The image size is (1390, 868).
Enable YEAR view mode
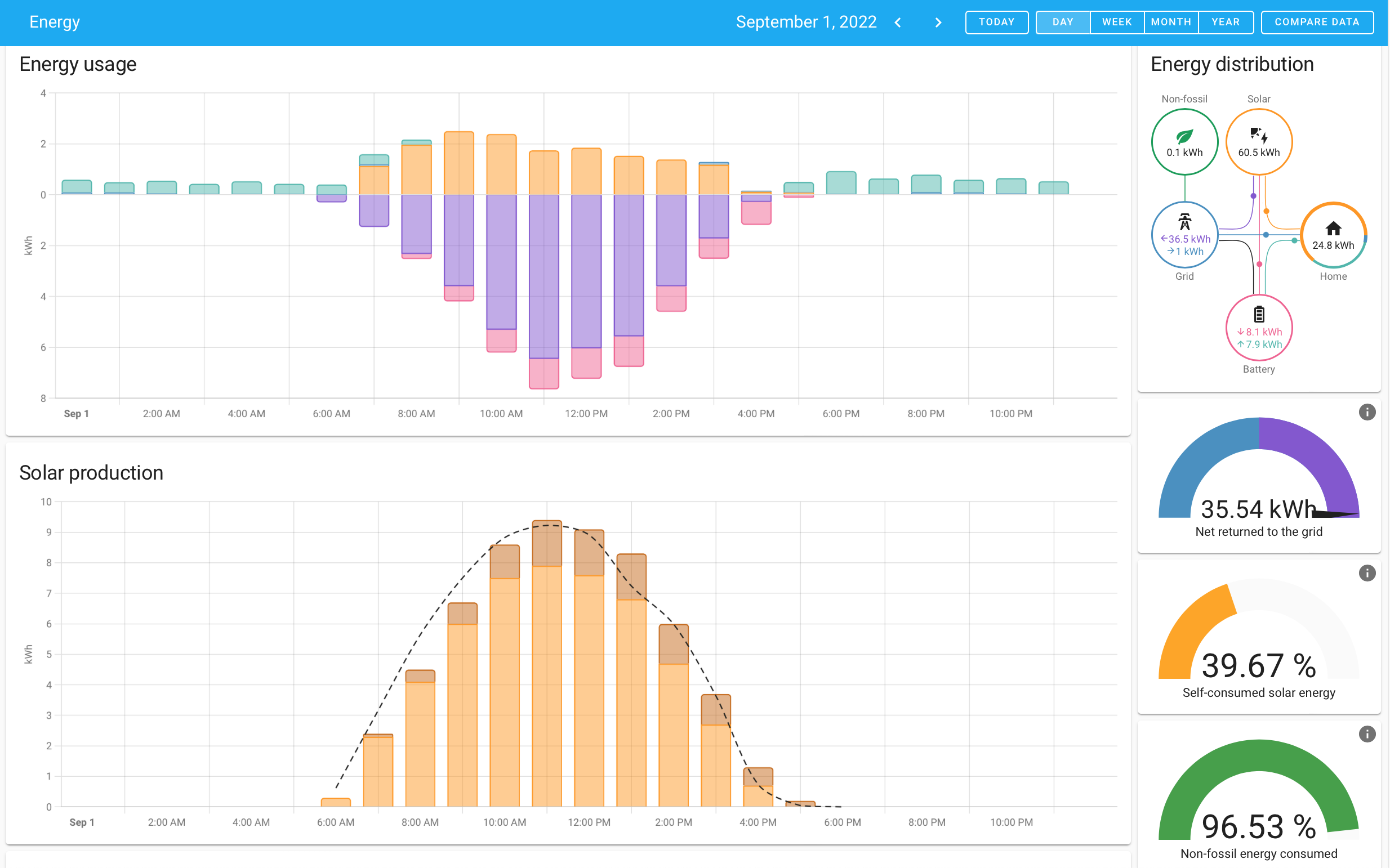[x=1226, y=22]
